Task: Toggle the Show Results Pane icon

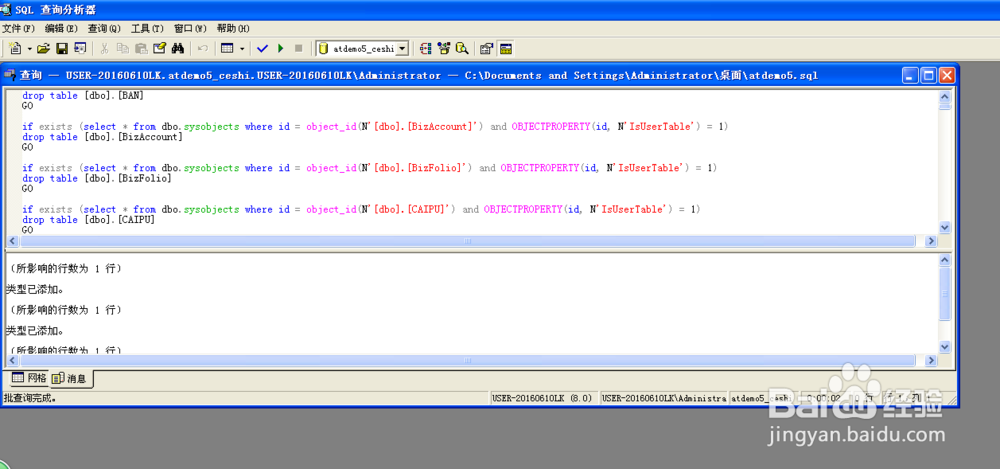Action: click(x=506, y=48)
